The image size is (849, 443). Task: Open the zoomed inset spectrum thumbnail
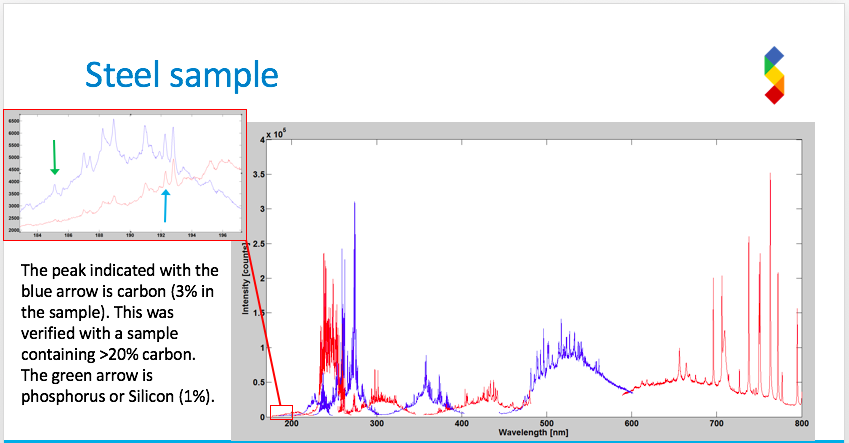click(124, 175)
